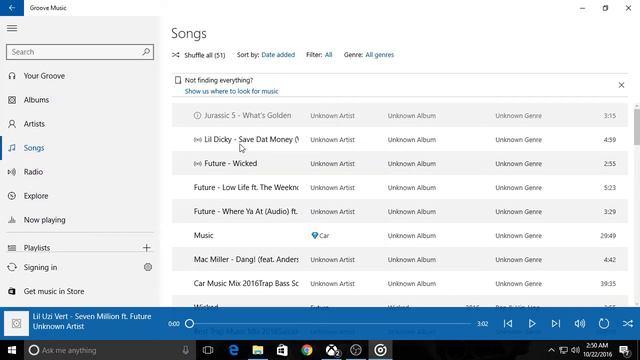Toggle repeat in the player bar
The height and width of the screenshot is (360, 640).
tap(604, 324)
